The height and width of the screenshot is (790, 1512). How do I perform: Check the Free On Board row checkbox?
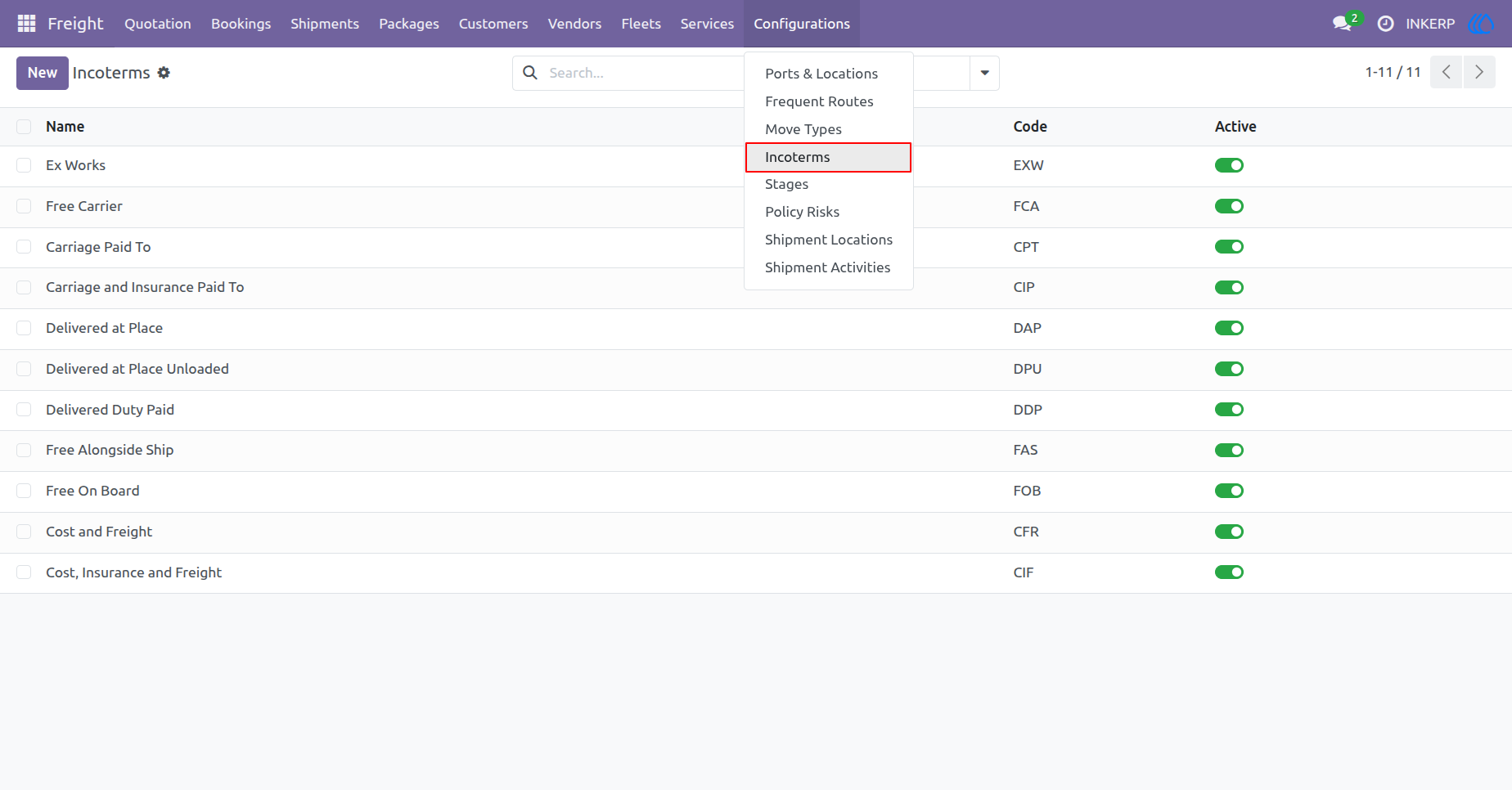point(24,491)
